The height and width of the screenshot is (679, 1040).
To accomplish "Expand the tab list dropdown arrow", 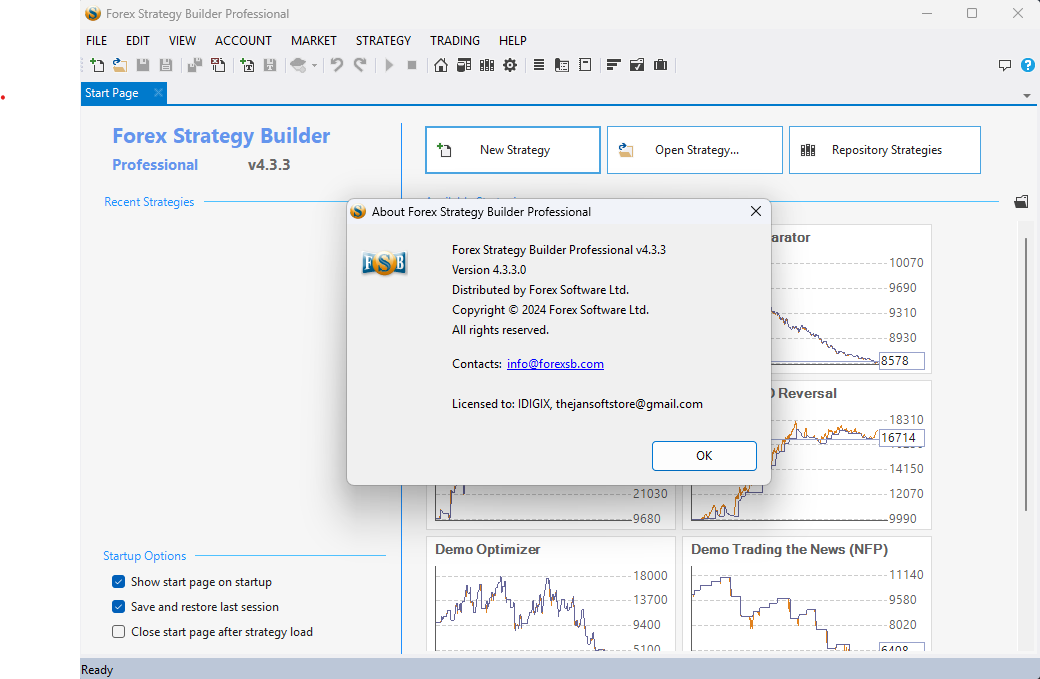I will tap(1027, 95).
